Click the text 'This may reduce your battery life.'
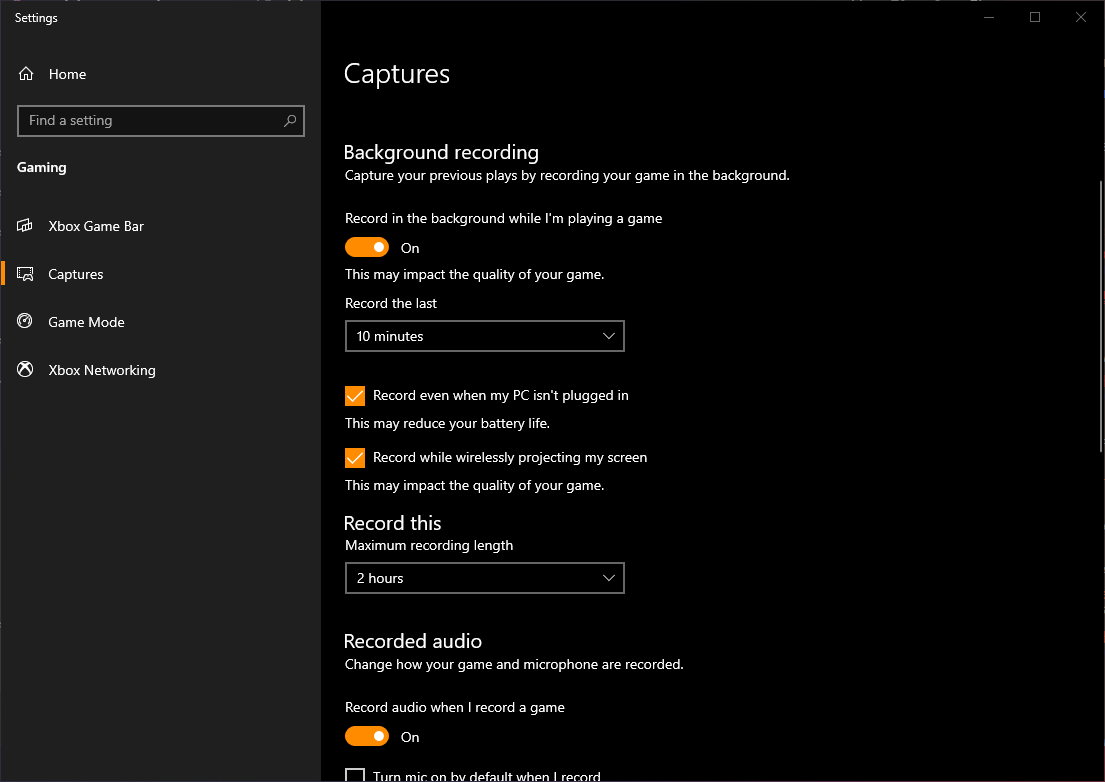 (447, 423)
